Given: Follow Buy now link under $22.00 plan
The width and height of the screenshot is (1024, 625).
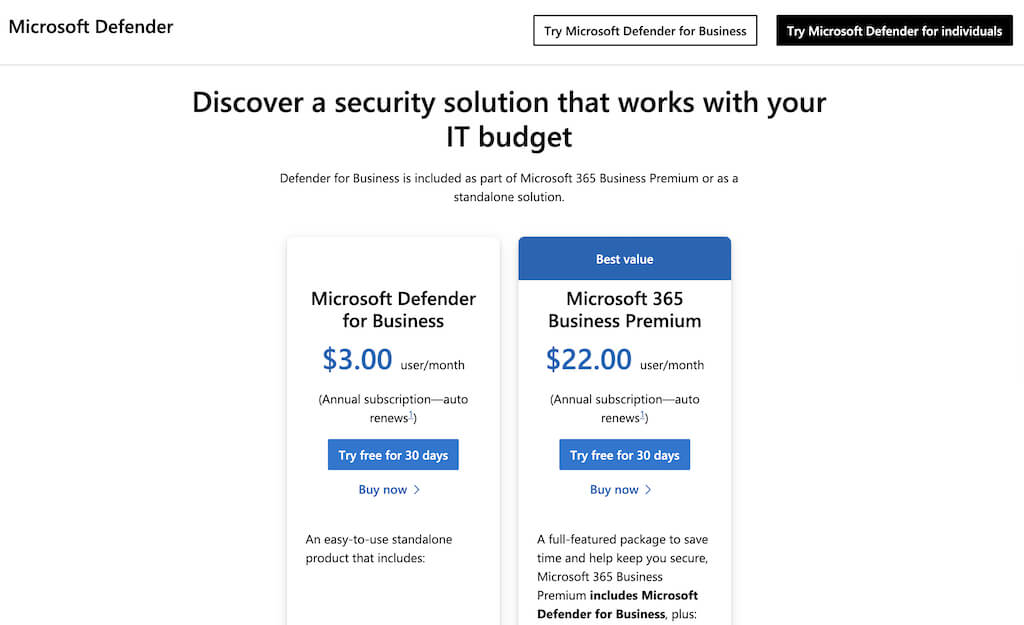Looking at the screenshot, I should 614,490.
